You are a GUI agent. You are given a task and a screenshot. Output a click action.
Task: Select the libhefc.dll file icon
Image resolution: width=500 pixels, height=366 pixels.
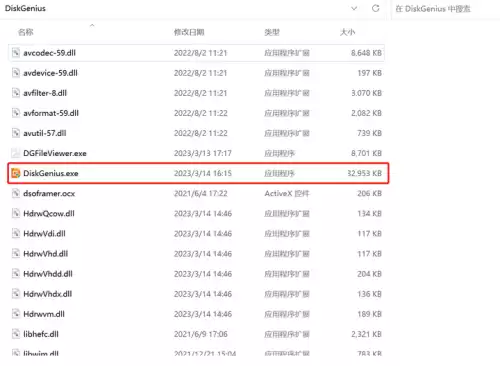click(16, 334)
